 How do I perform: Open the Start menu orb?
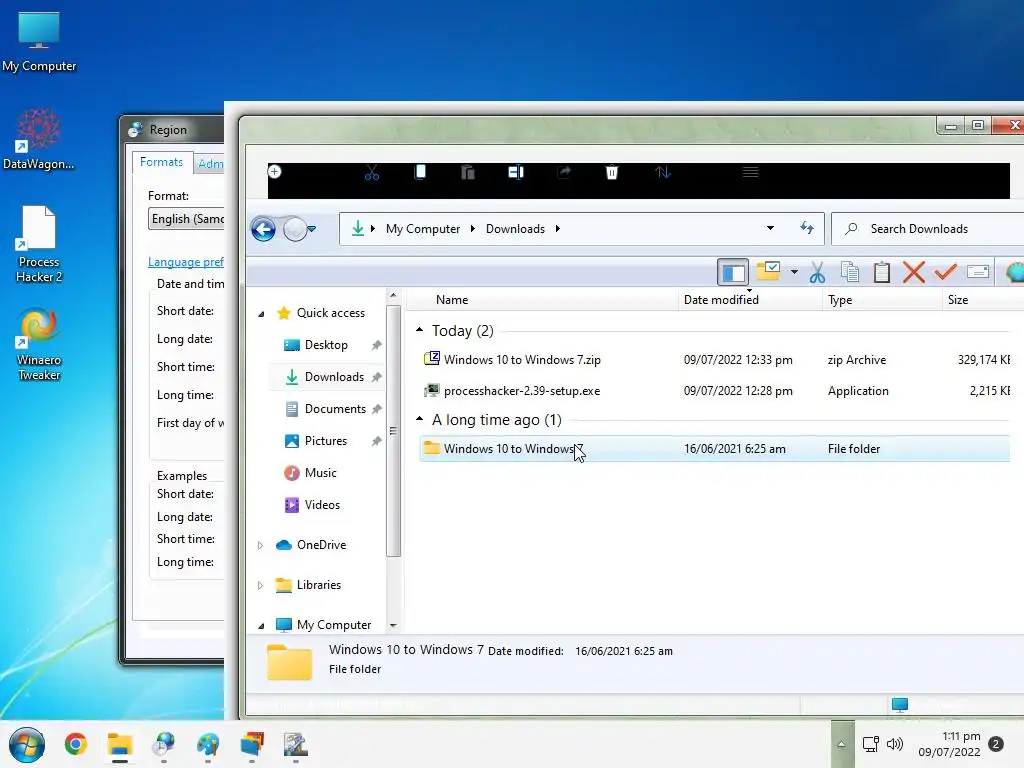coord(27,744)
